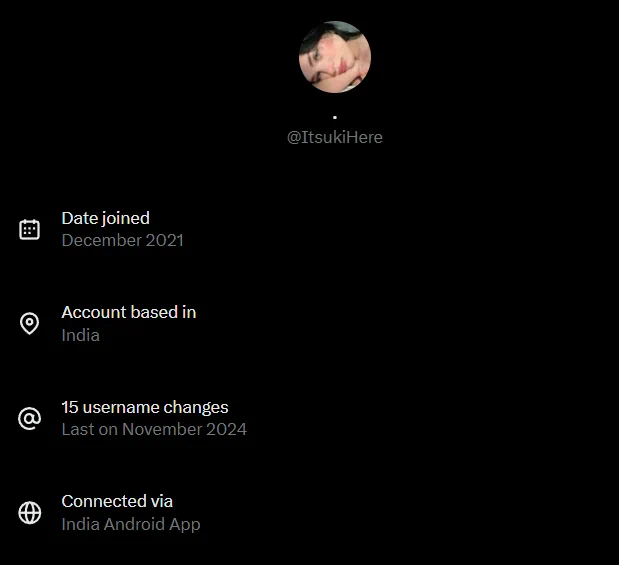Click India under Account based in
This screenshot has width=619, height=565.
click(81, 335)
